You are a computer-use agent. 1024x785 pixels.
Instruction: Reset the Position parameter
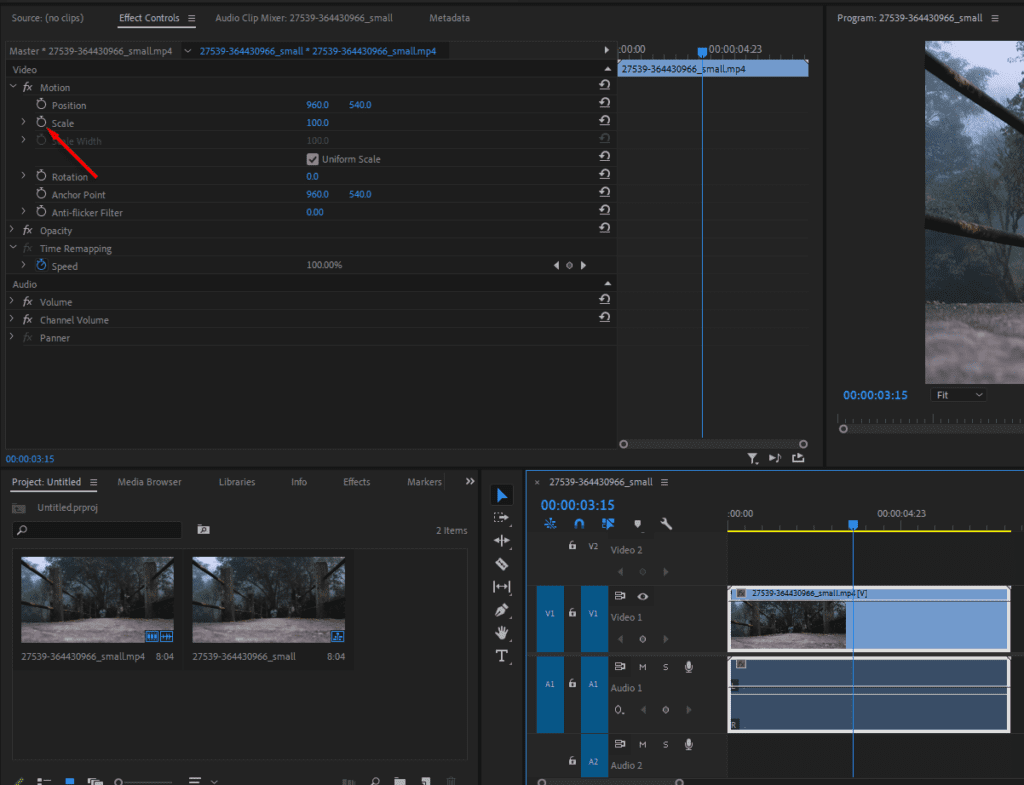[605, 102]
